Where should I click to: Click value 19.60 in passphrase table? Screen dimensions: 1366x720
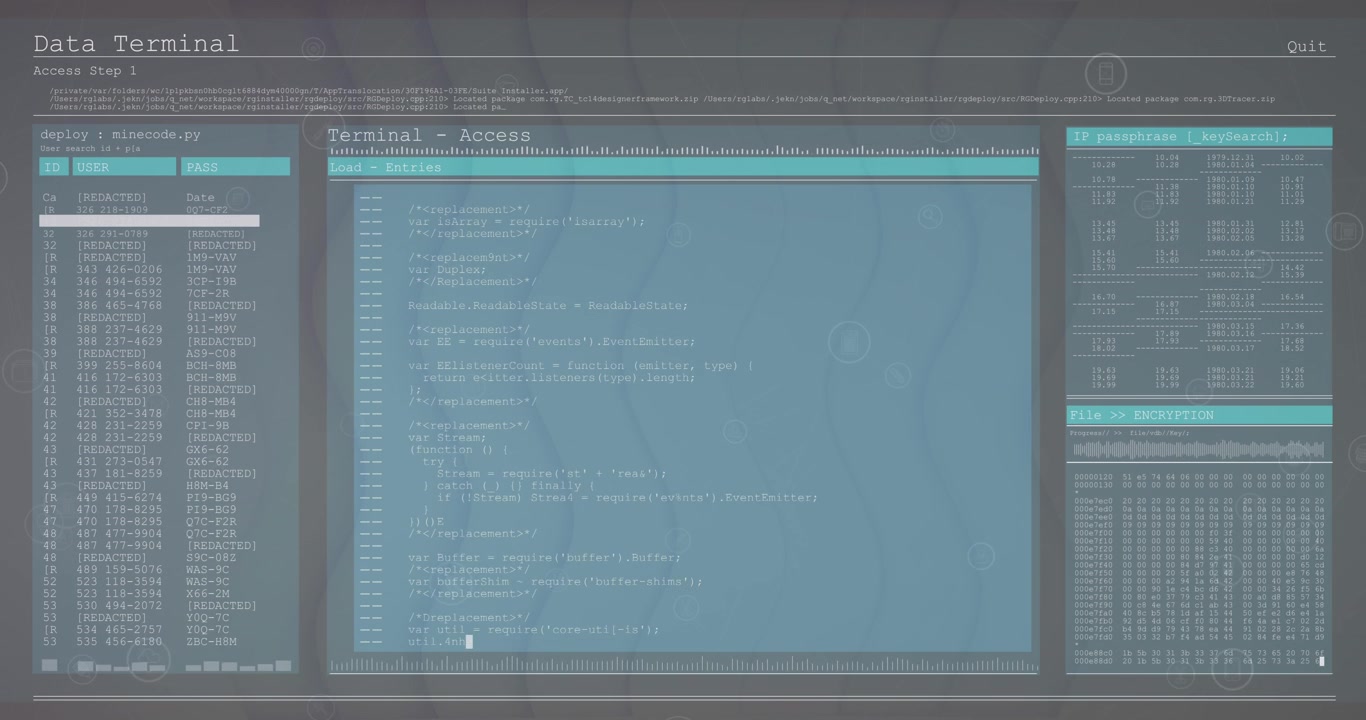tap(1292, 385)
